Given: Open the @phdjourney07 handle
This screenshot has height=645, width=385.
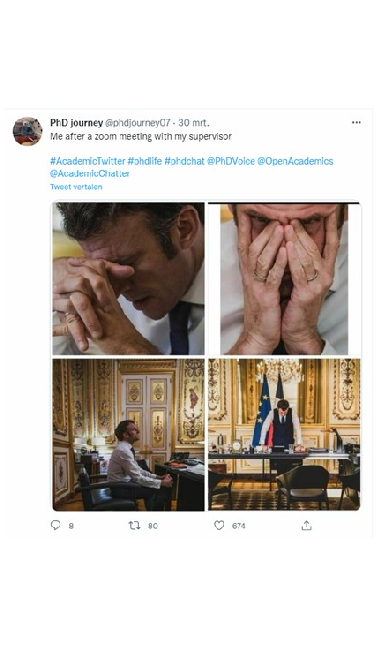Looking at the screenshot, I should tap(137, 123).
